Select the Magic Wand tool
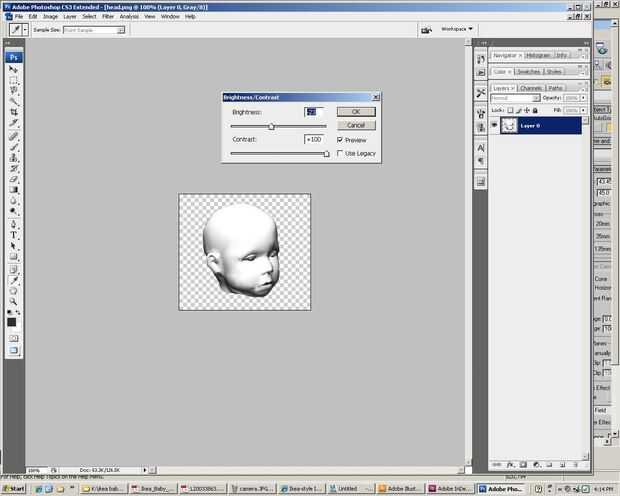 13,101
